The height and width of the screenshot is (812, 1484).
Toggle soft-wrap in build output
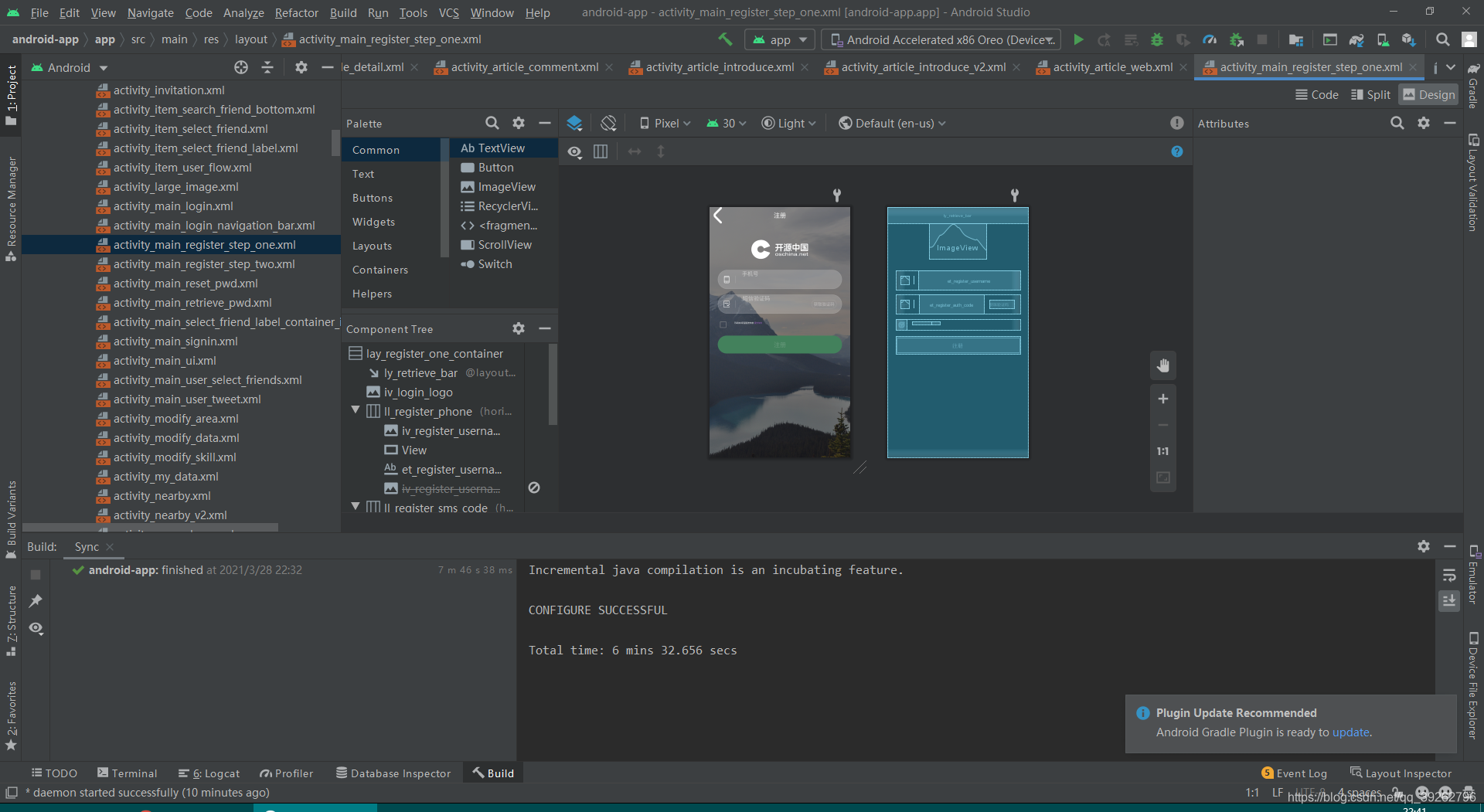[x=1449, y=575]
